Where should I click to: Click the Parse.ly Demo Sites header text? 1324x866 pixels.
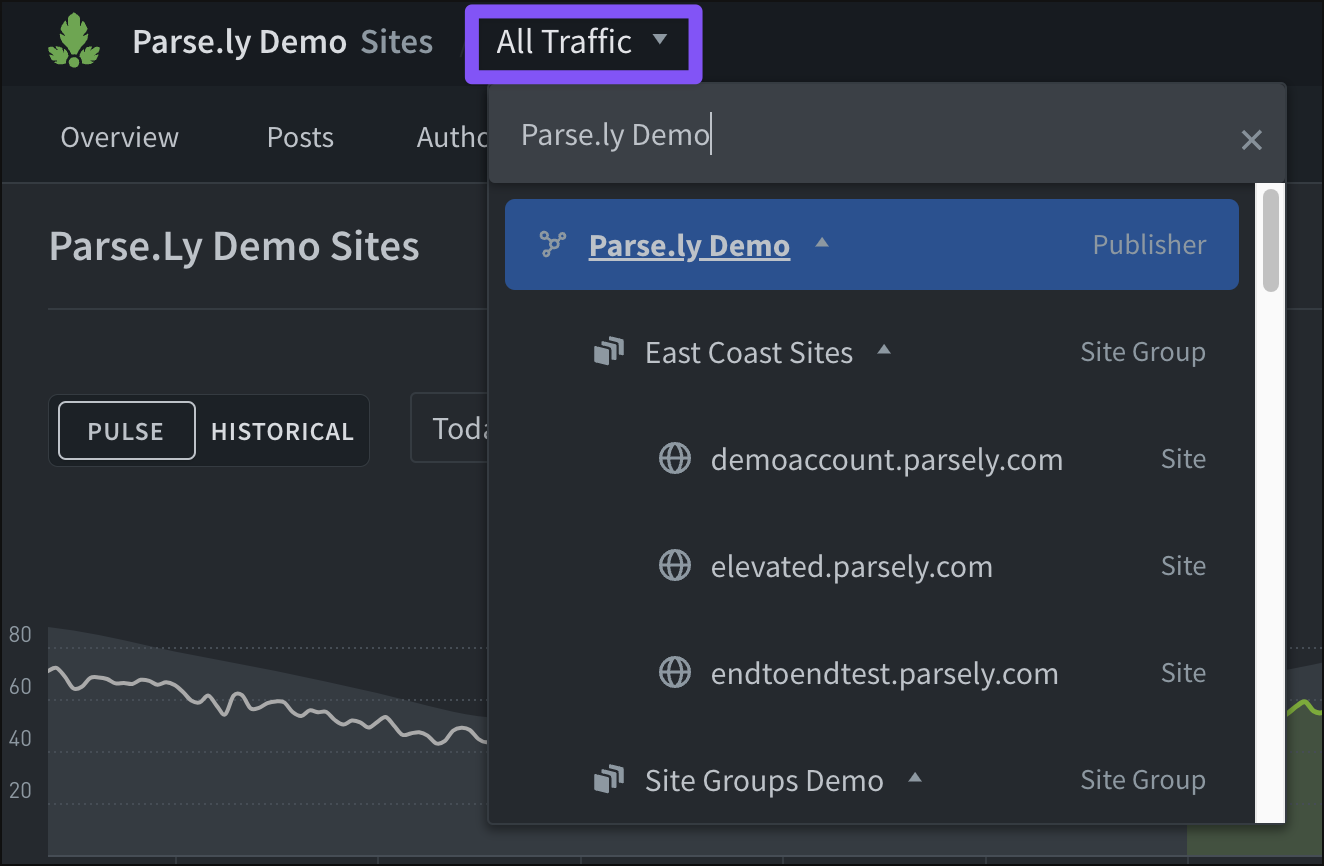click(283, 42)
